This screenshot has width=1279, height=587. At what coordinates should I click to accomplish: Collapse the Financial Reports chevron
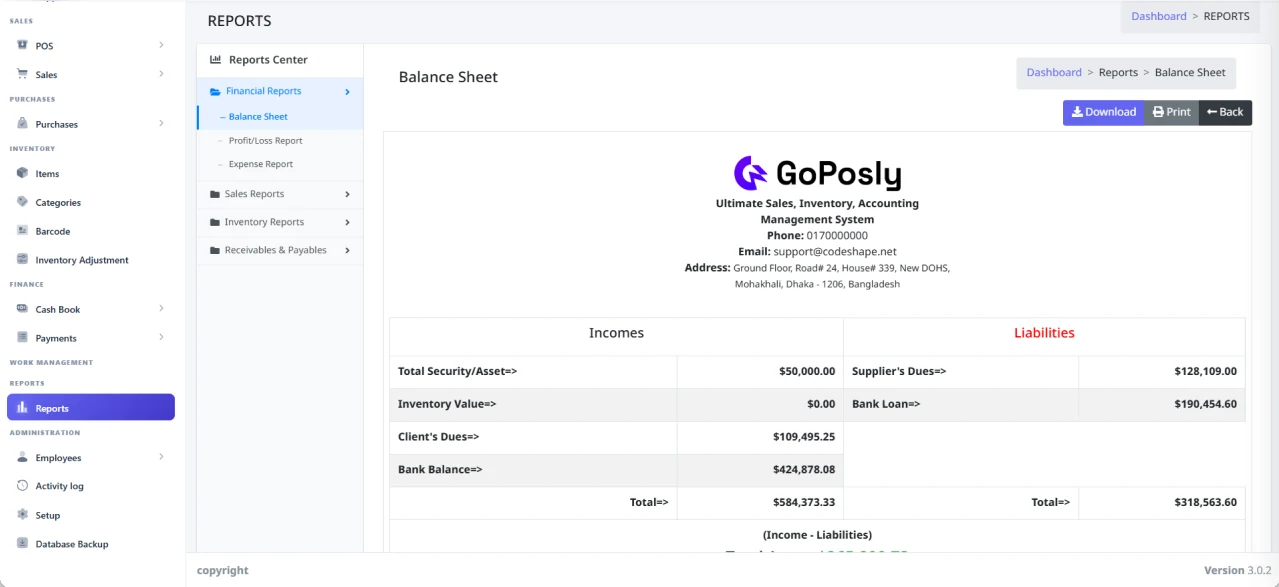[347, 92]
